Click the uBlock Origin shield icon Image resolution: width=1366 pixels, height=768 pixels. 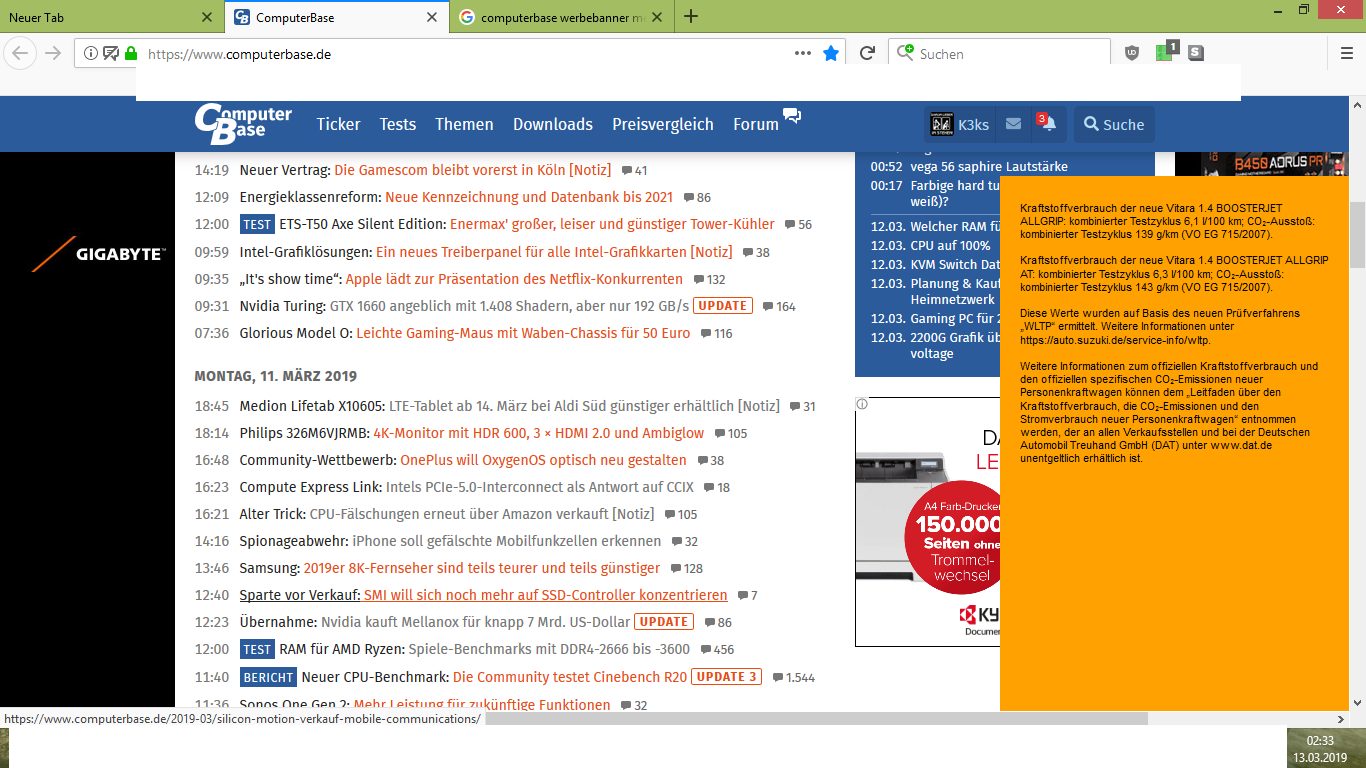point(1132,53)
